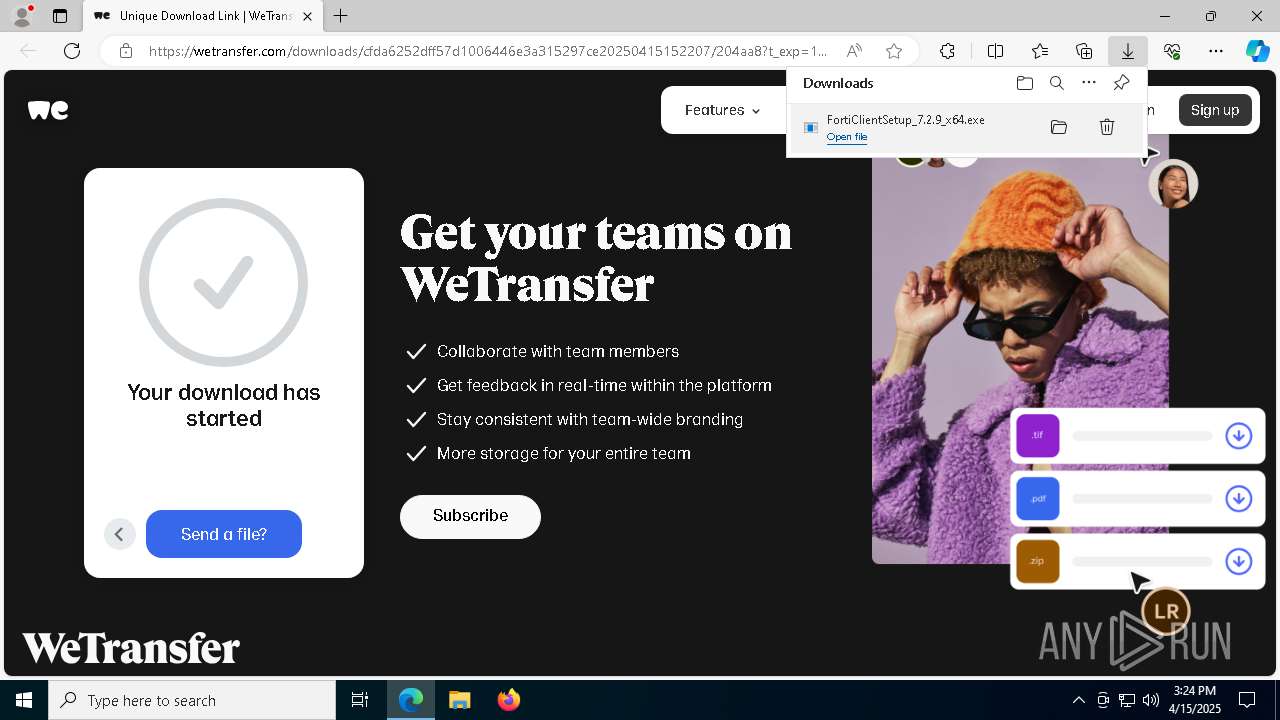Open Browser essentials icon
This screenshot has height=720, width=1280.
(1172, 51)
